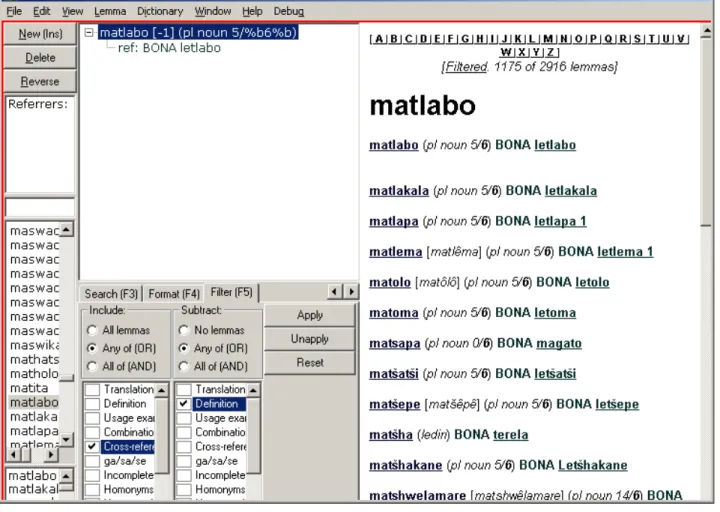Open the terela cross-reference link
Image resolution: width=720 pixels, height=512 pixels.
(511, 435)
